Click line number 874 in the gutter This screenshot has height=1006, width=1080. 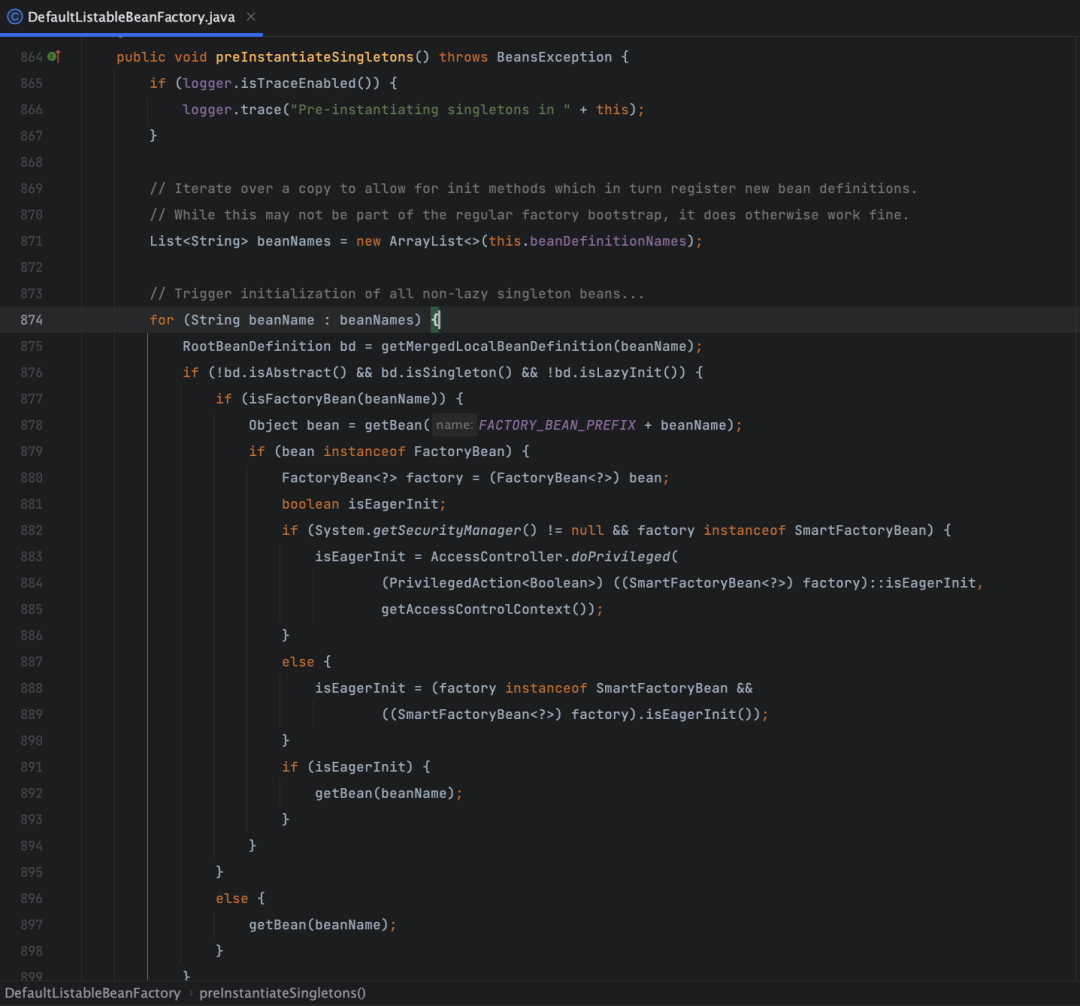tap(31, 320)
